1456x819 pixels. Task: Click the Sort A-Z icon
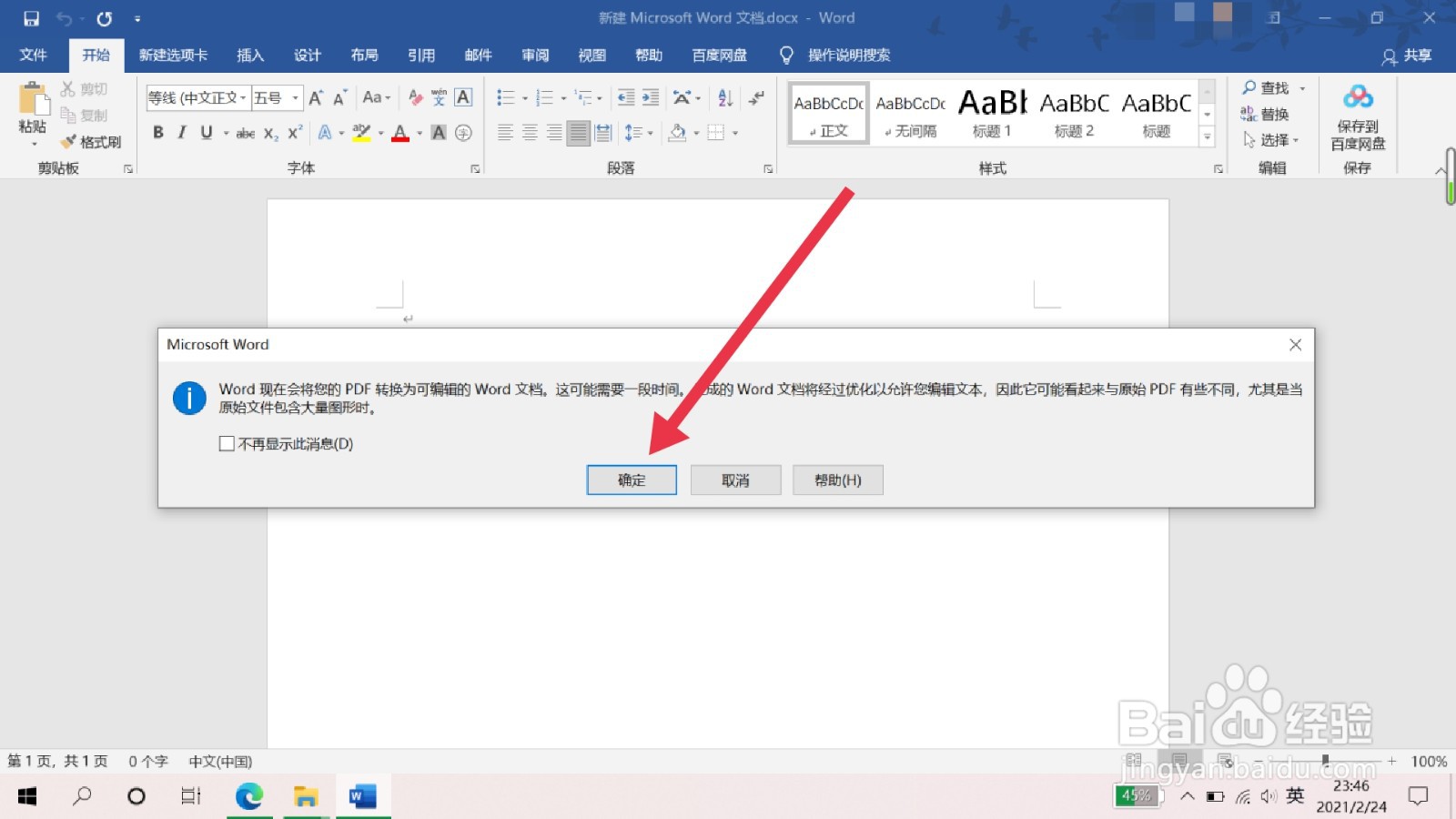pyautogui.click(x=725, y=97)
